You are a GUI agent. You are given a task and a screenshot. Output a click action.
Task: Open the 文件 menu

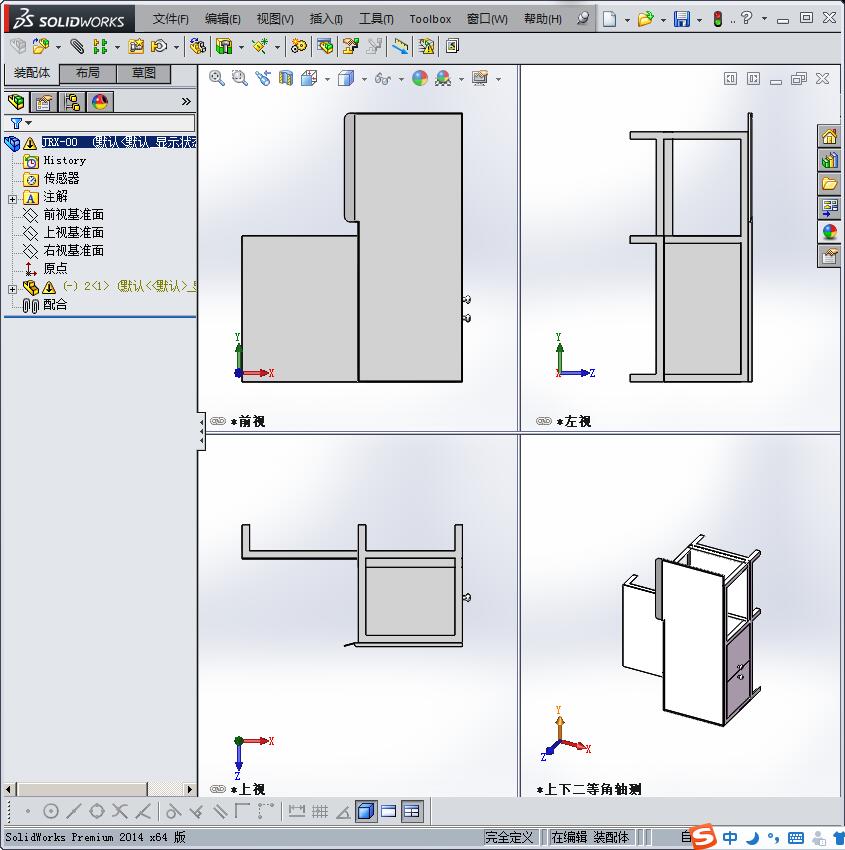(170, 19)
